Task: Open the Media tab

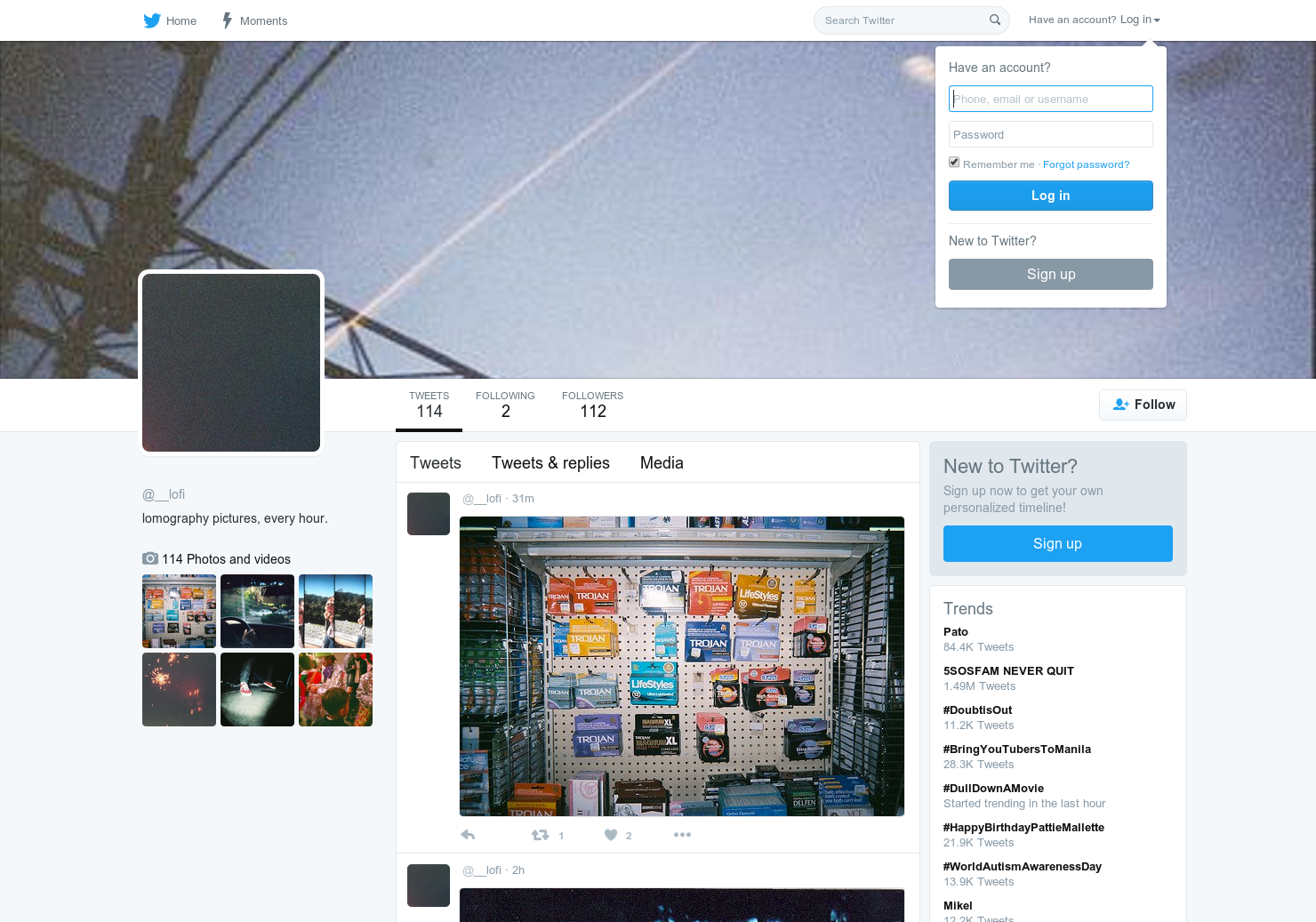Action: (662, 462)
